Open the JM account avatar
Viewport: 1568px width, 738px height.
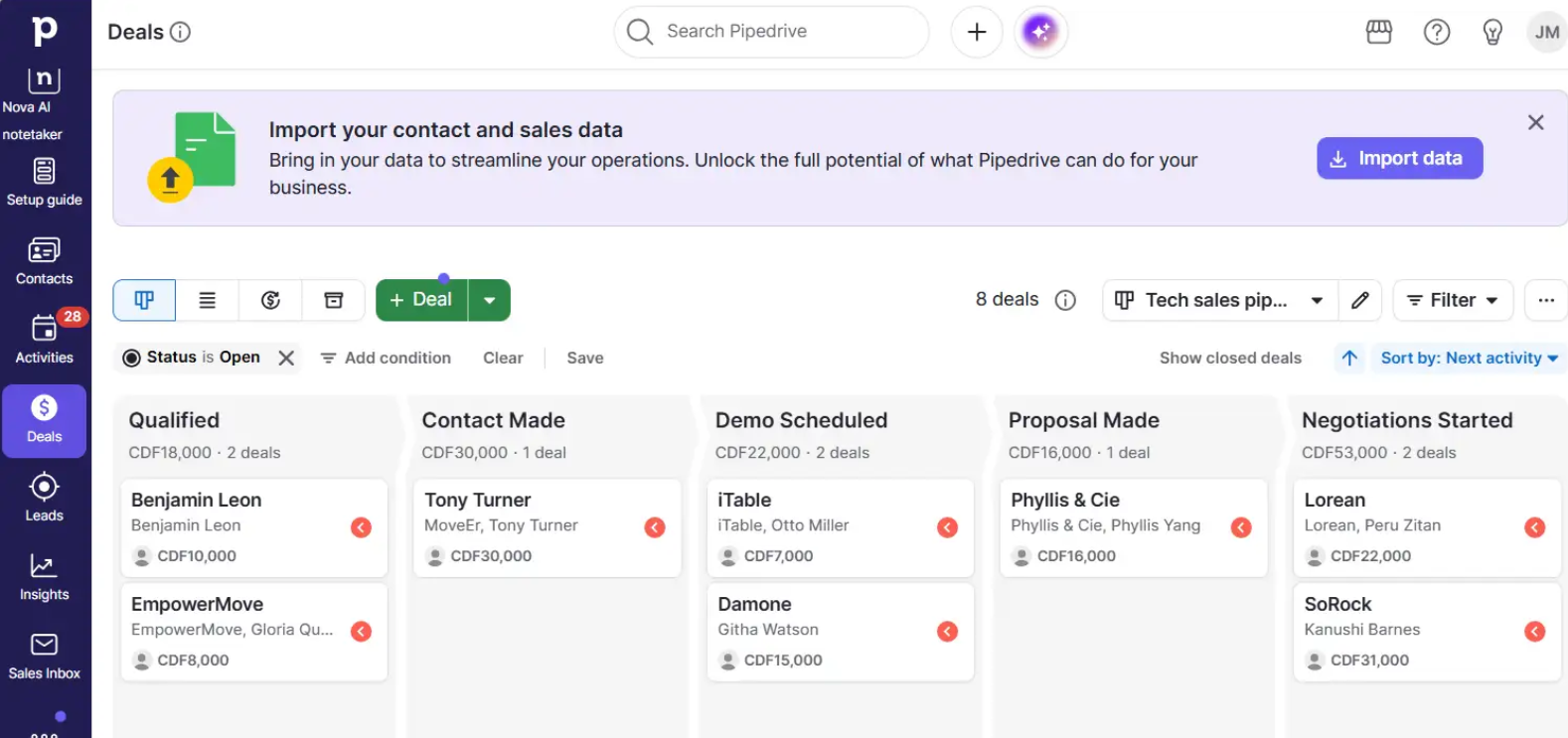(x=1546, y=32)
